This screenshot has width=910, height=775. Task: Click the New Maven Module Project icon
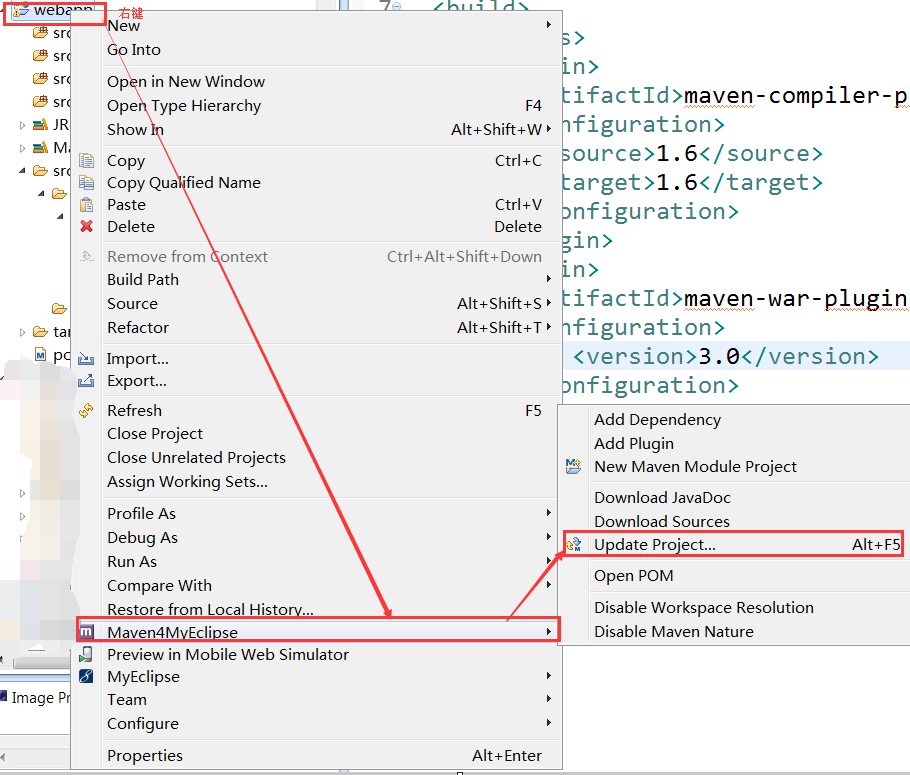(574, 467)
